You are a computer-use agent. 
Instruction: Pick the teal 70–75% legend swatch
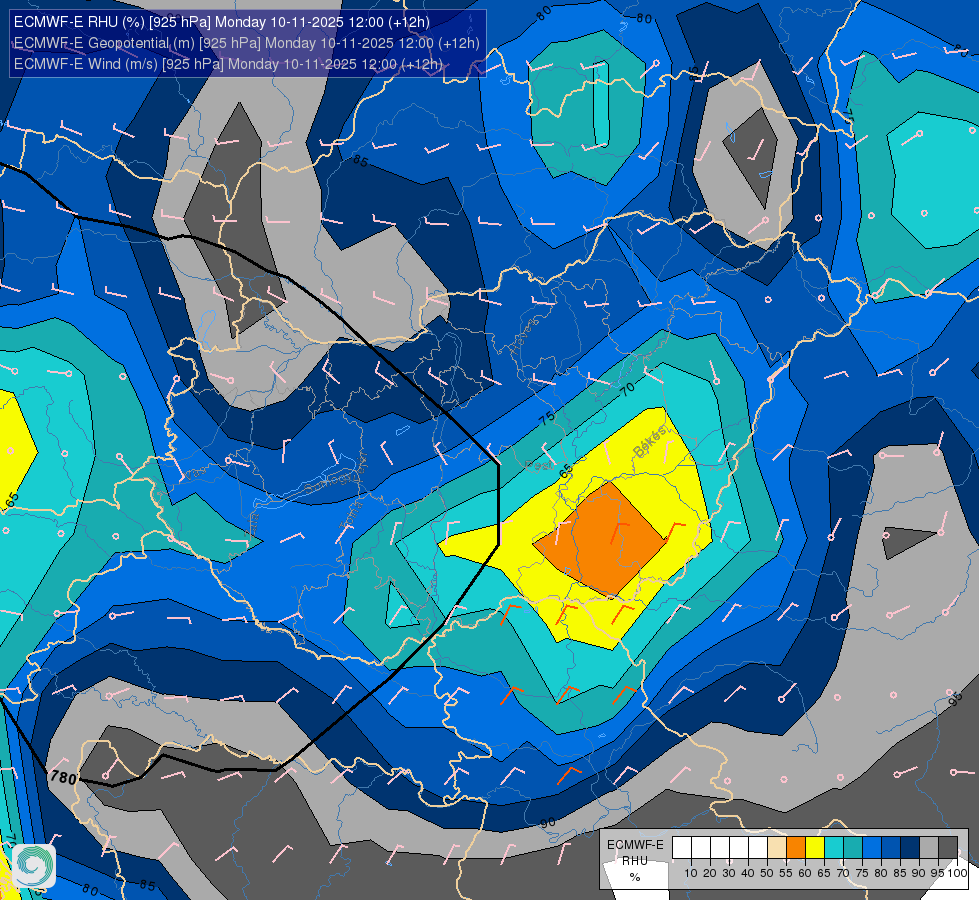853,847
